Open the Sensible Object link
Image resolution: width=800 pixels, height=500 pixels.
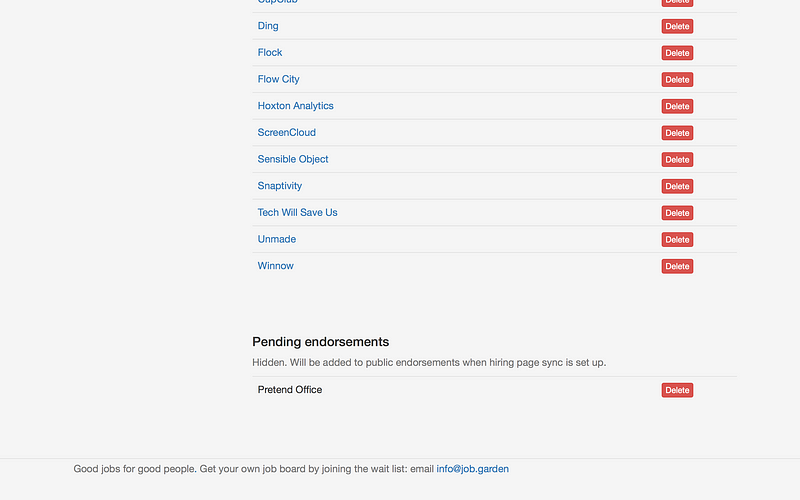(293, 159)
